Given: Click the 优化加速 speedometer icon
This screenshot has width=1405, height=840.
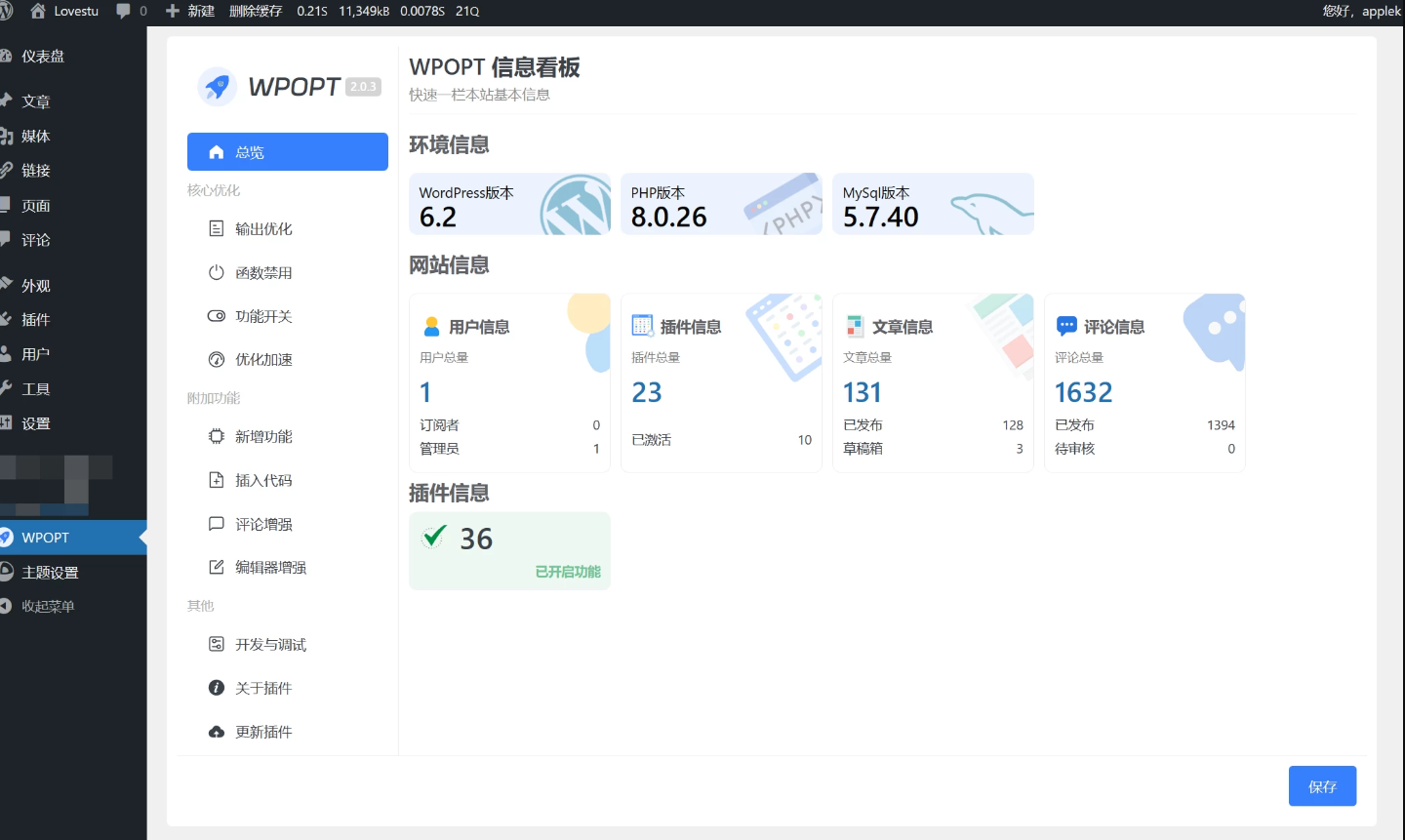Looking at the screenshot, I should point(217,360).
